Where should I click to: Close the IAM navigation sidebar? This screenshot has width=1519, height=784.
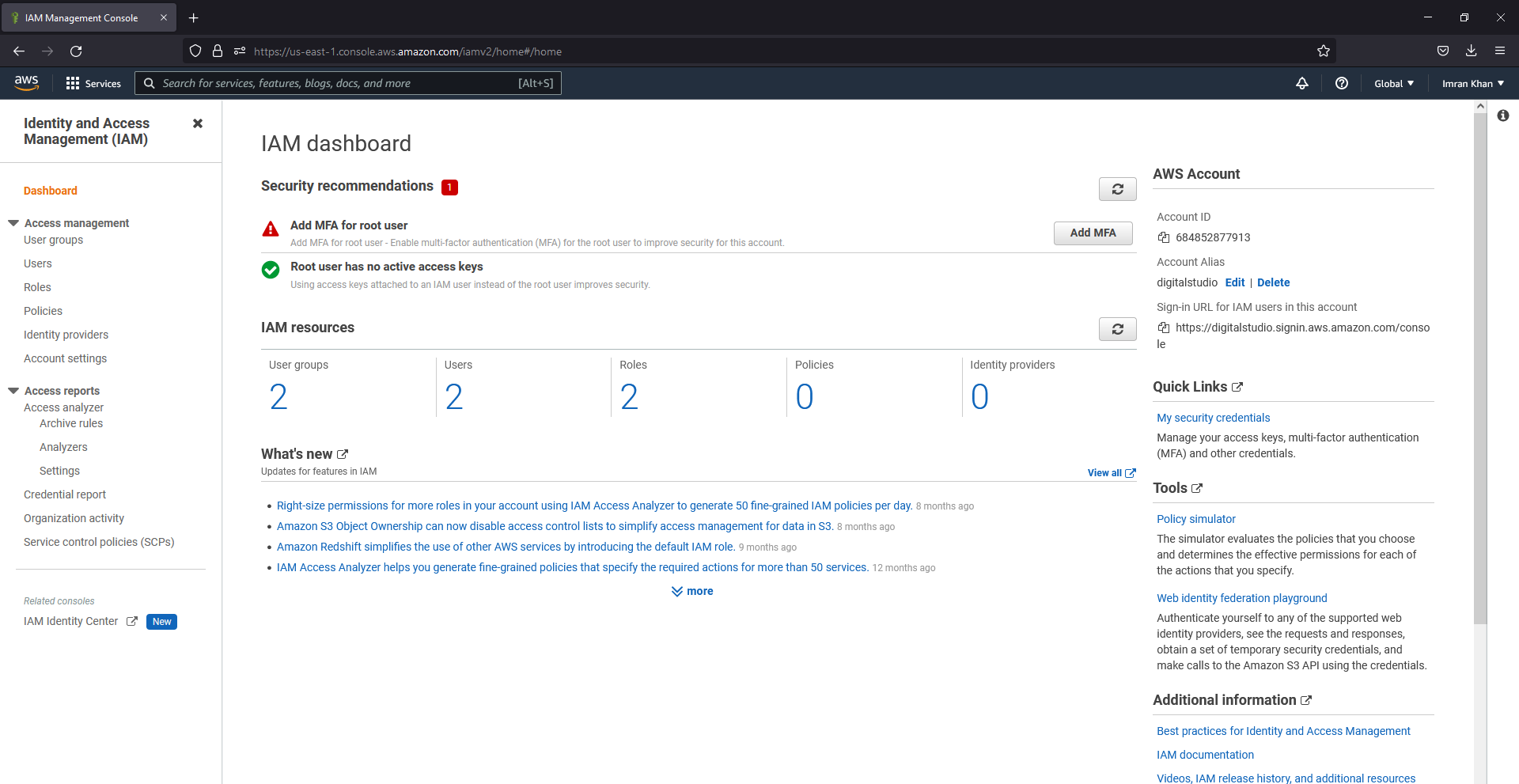click(x=198, y=123)
